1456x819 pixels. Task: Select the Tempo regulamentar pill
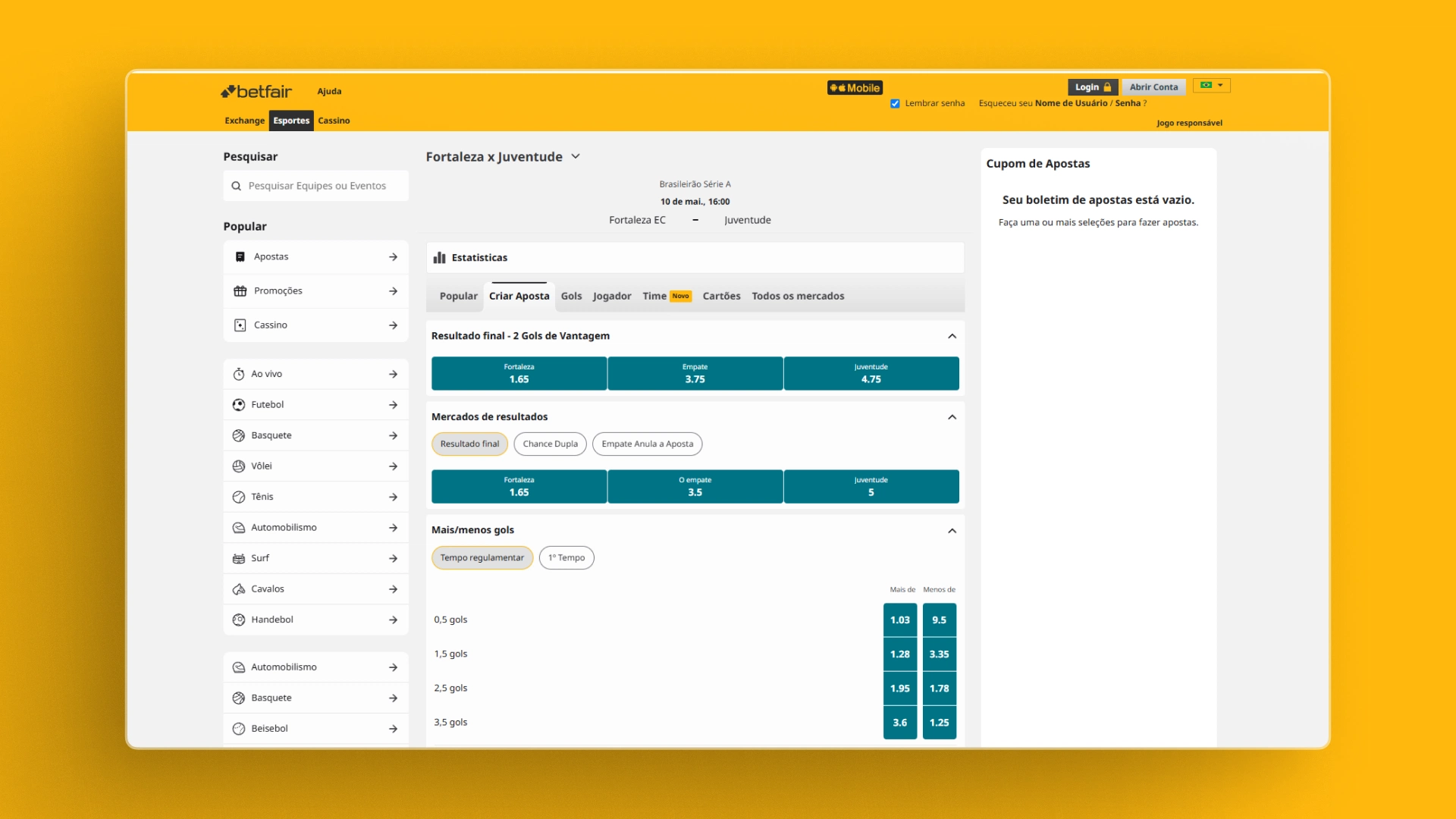point(482,558)
